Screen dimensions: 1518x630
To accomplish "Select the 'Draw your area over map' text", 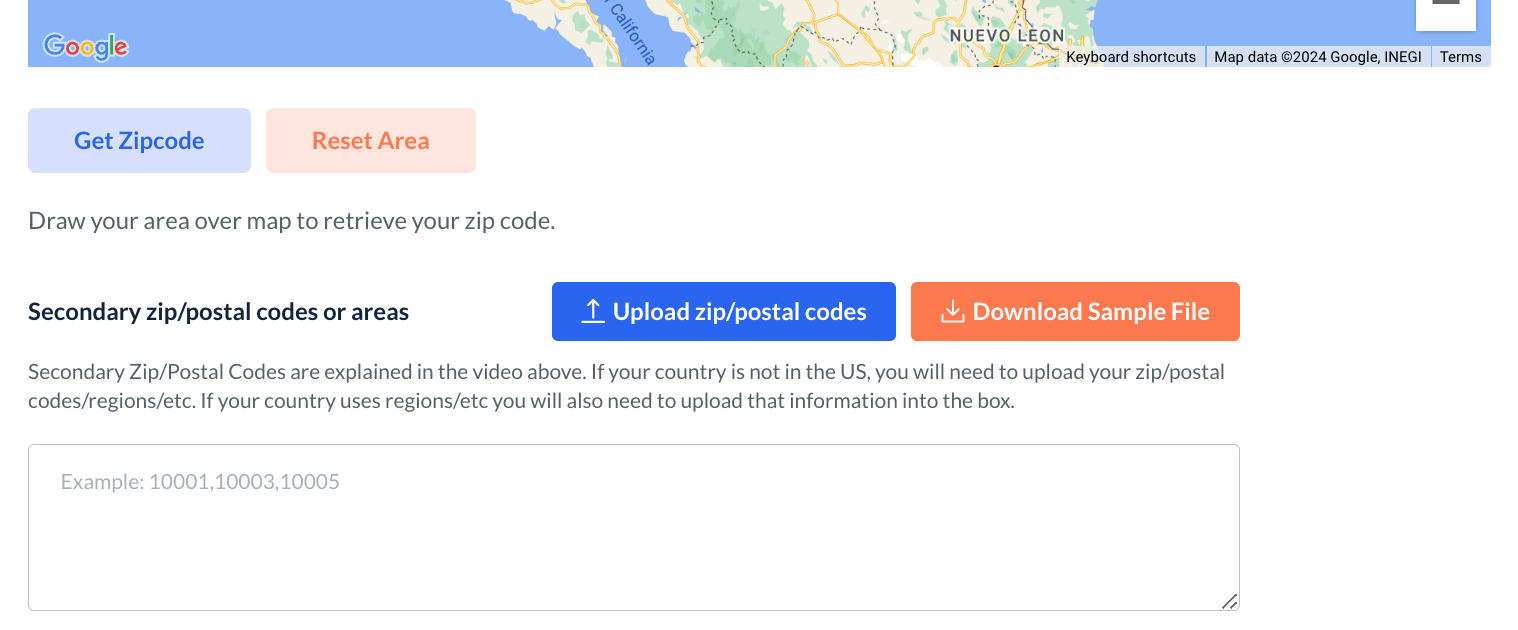I will click(291, 221).
